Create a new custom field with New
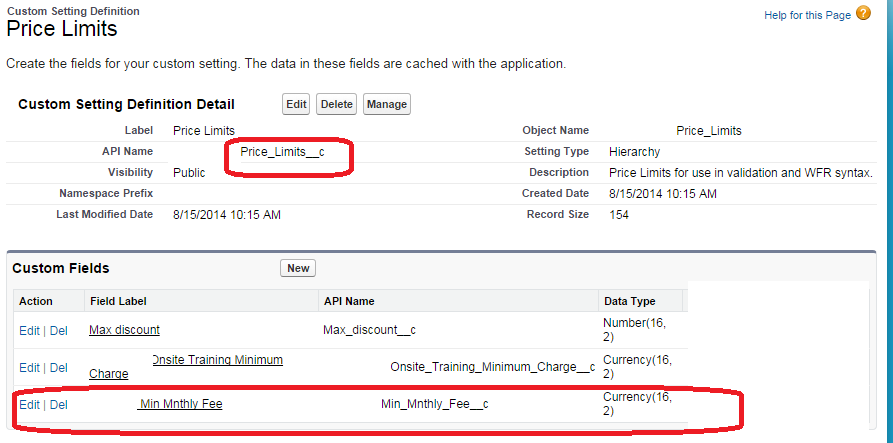 298,268
